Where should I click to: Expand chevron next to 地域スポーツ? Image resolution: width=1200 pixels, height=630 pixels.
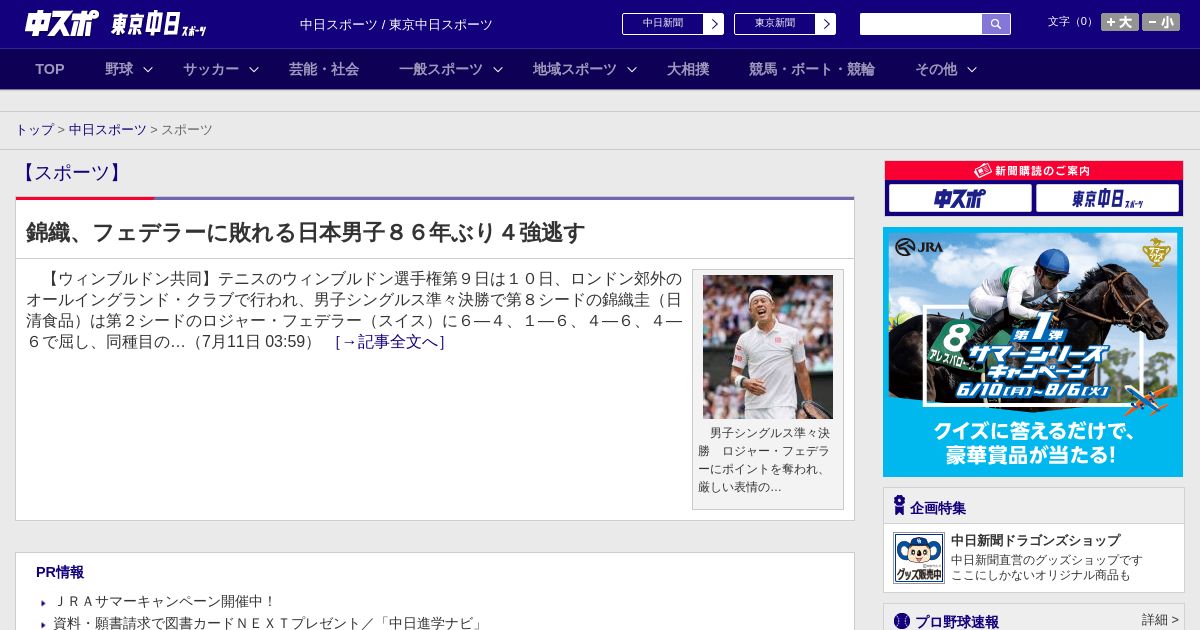click(x=632, y=70)
